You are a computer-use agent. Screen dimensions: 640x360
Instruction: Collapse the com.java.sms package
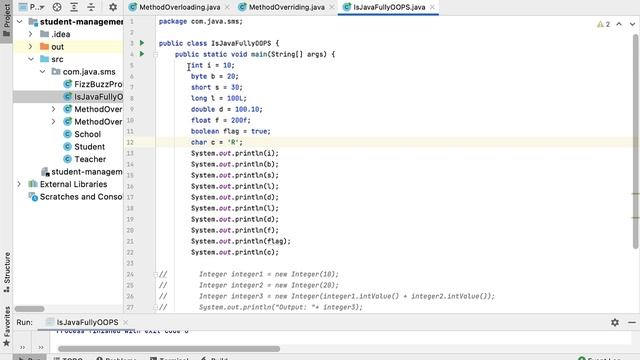pyautogui.click(x=42, y=72)
